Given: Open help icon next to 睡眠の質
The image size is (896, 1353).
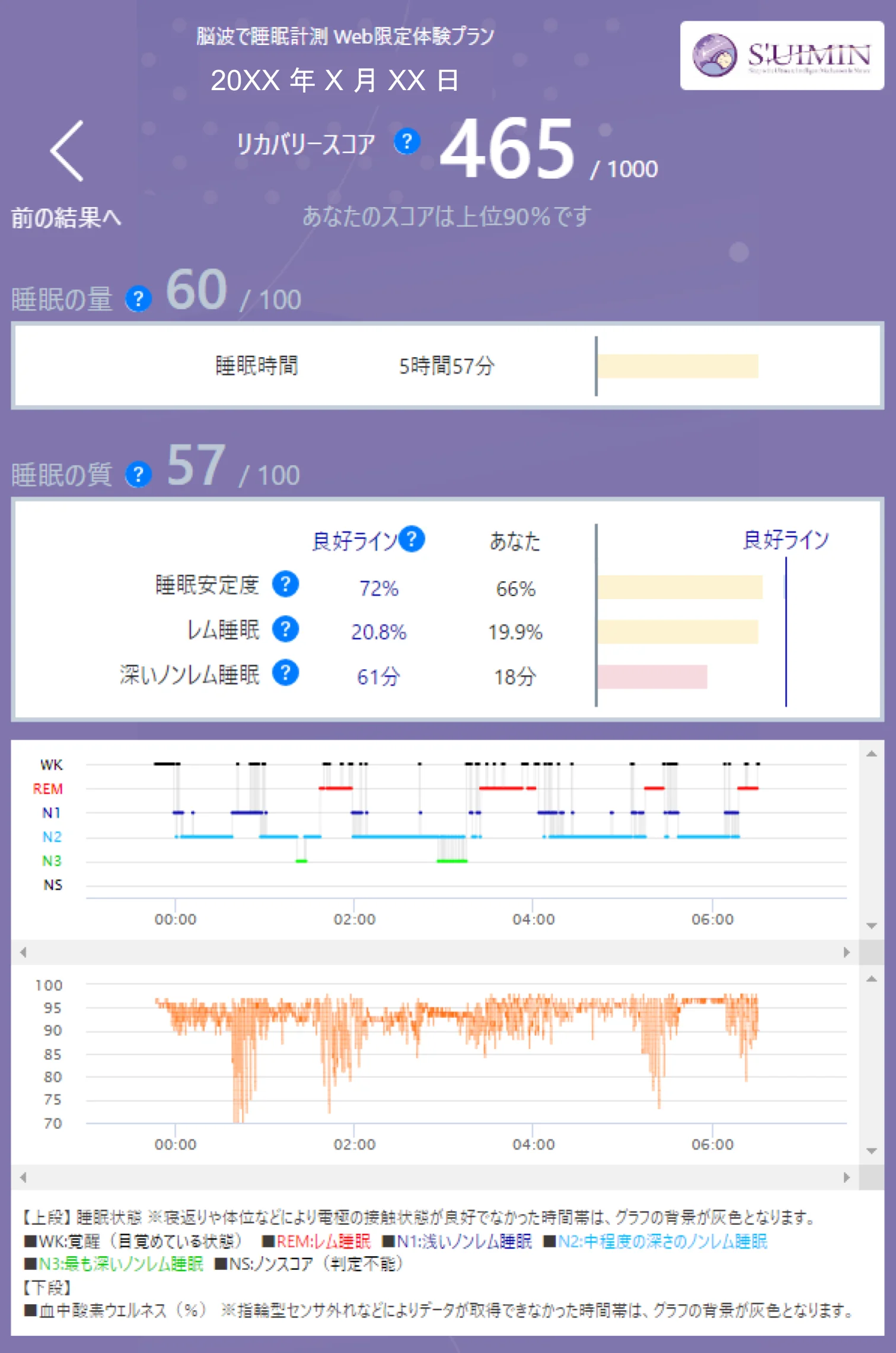Looking at the screenshot, I should 138,475.
